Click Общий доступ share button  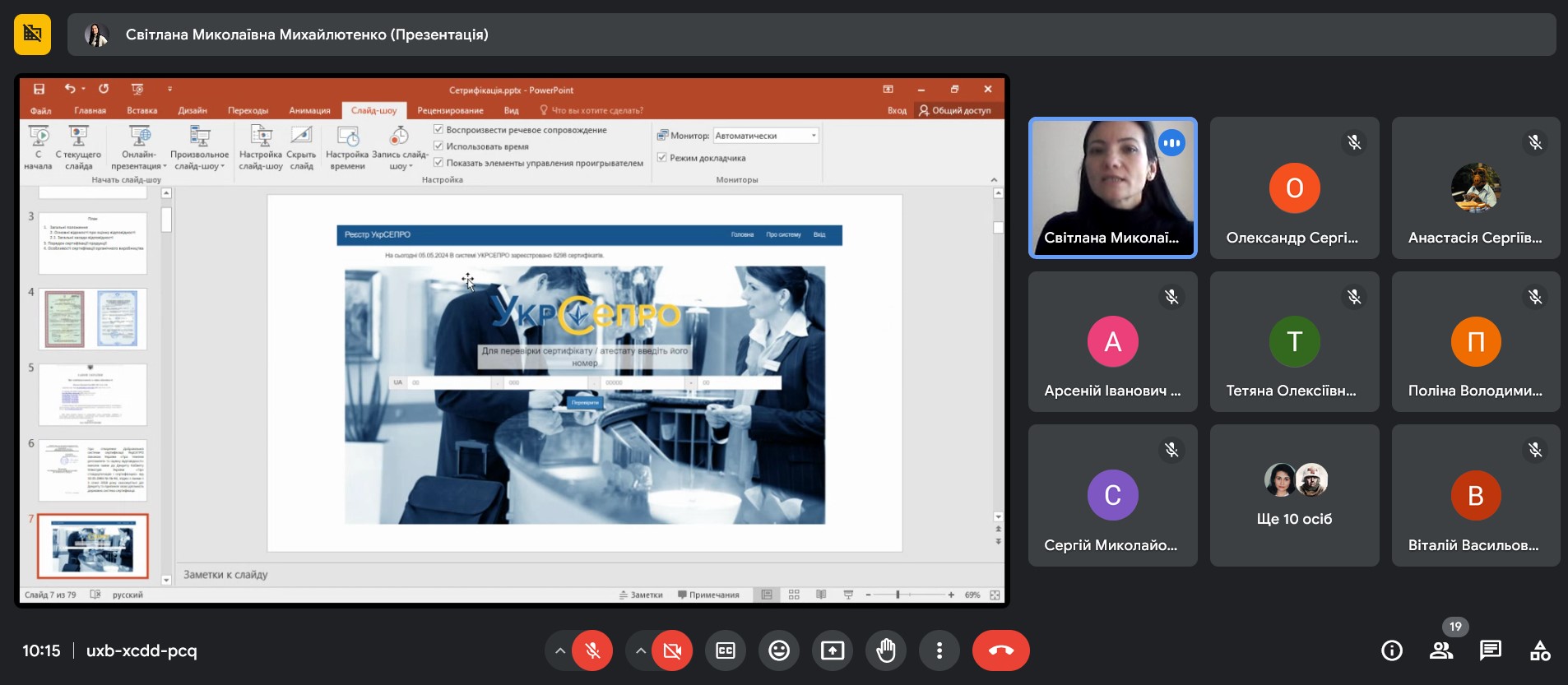[955, 110]
